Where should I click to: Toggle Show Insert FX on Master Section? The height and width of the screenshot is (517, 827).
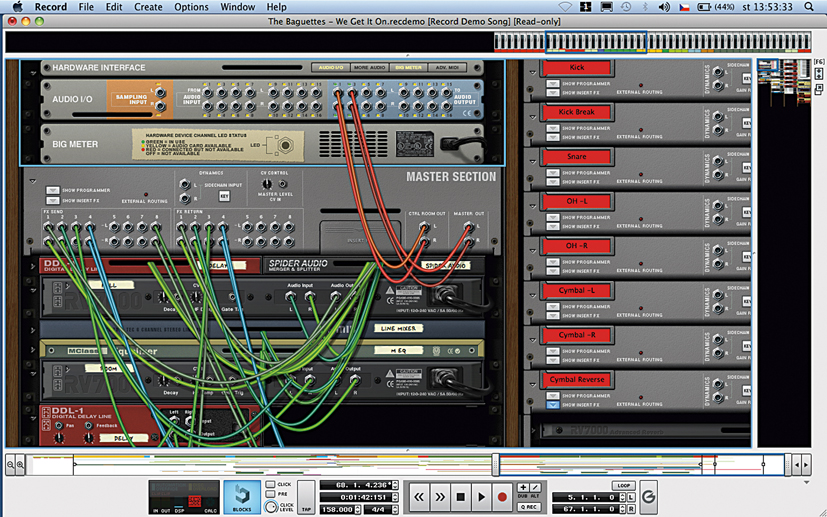[52, 200]
